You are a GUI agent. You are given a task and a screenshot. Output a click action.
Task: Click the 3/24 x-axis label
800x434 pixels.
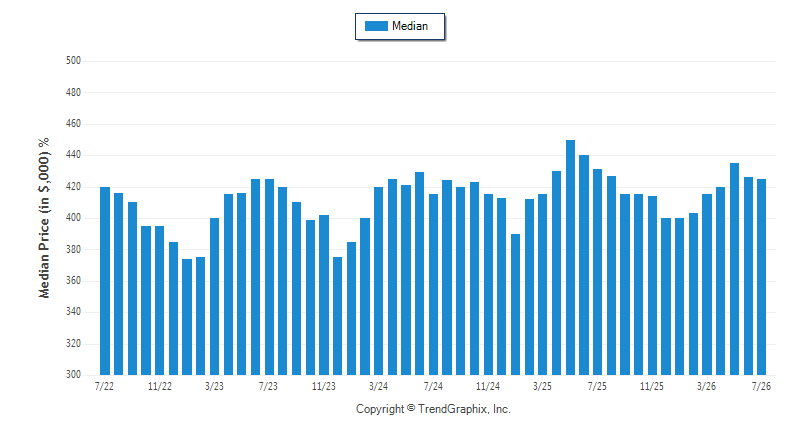point(379,386)
